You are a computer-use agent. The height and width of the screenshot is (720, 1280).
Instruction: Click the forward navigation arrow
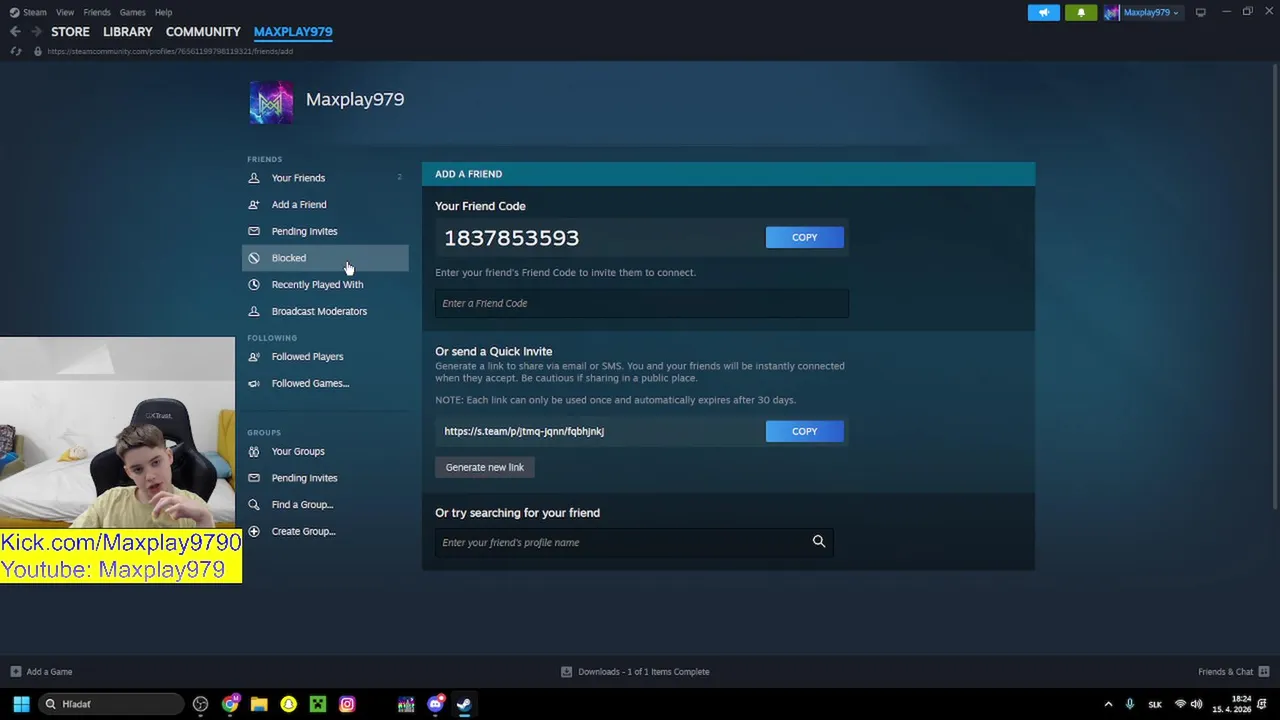36,32
